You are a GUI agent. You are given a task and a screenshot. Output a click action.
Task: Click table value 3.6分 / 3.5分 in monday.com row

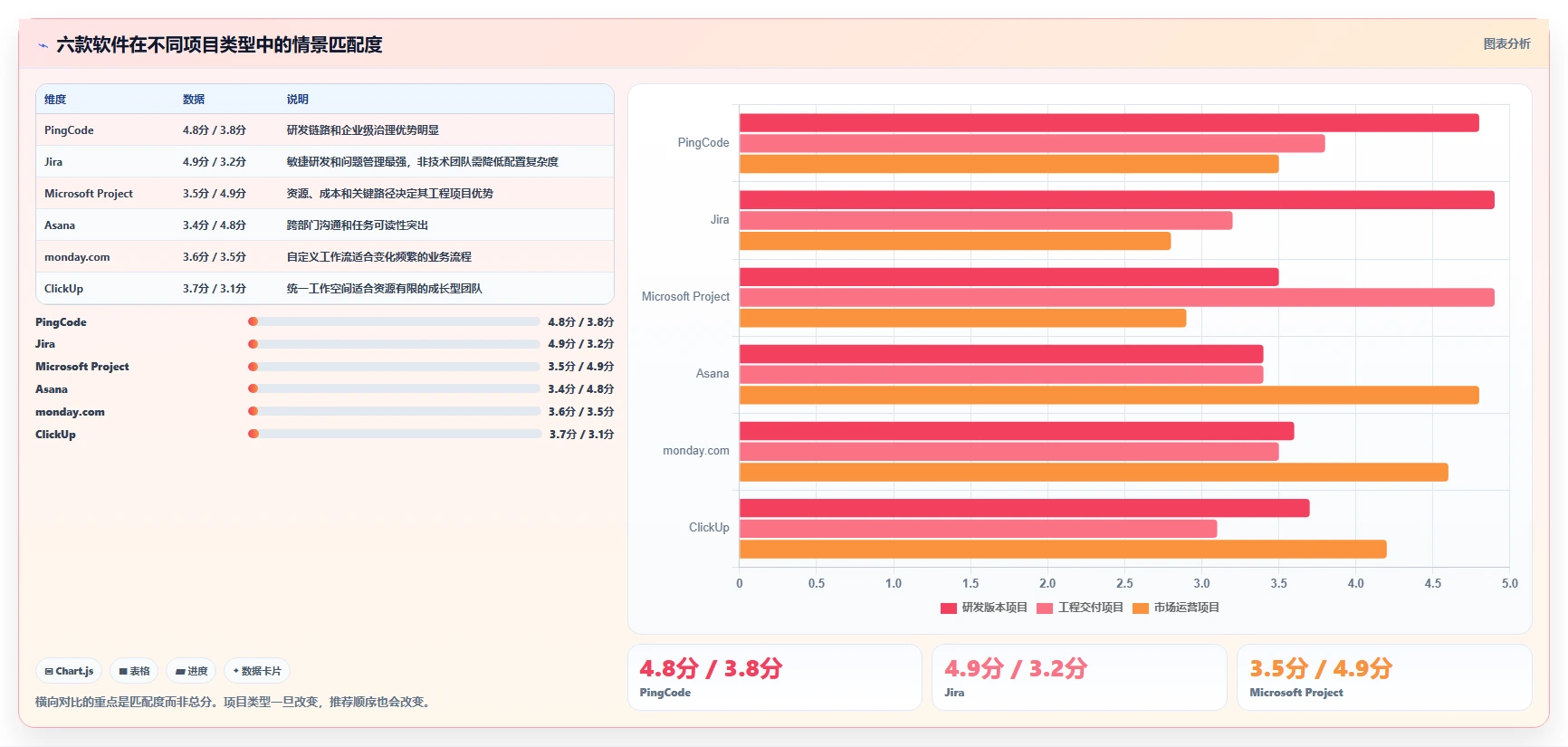(215, 257)
